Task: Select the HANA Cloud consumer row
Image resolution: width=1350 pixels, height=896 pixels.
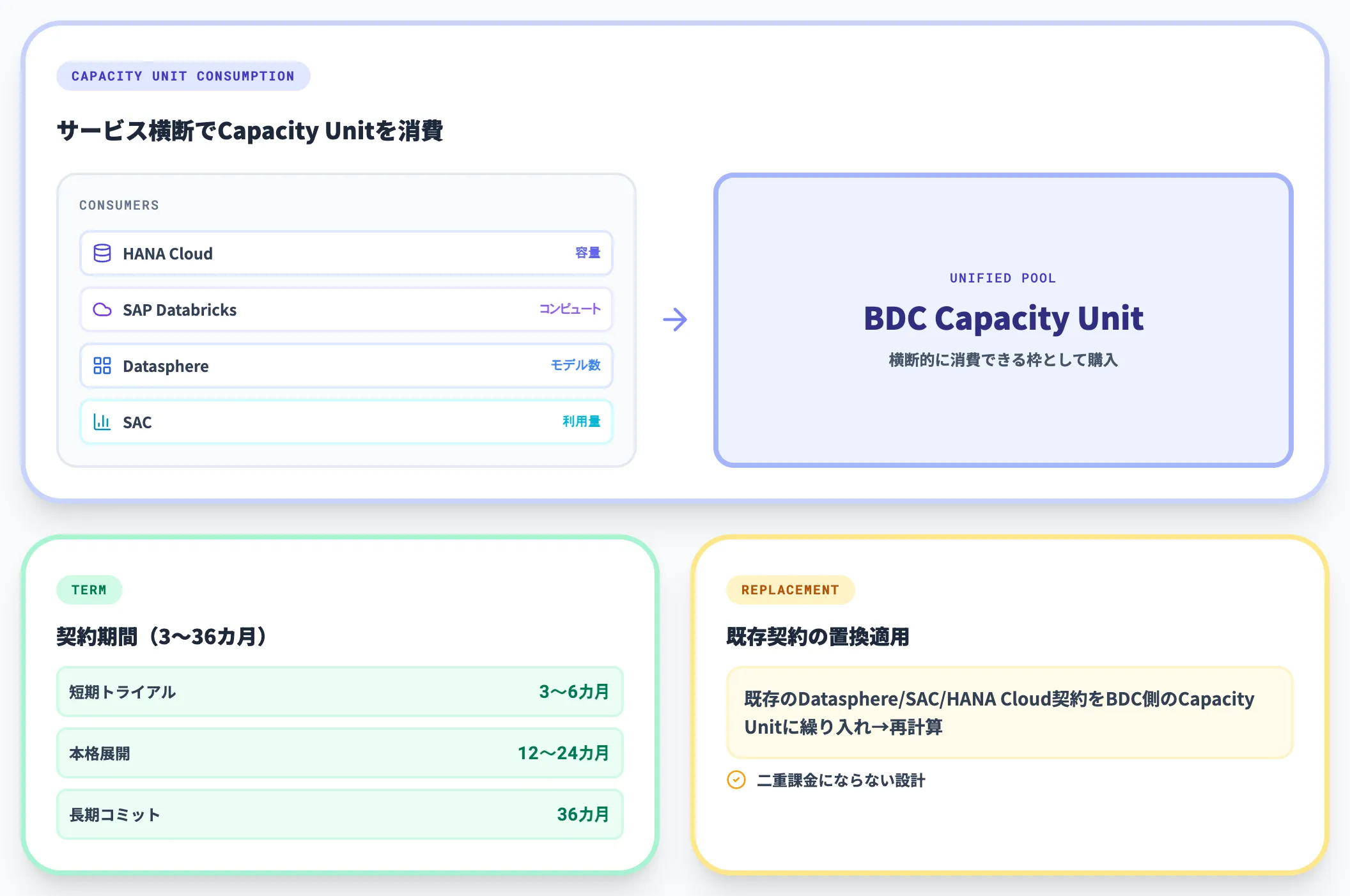Action: pyautogui.click(x=346, y=254)
